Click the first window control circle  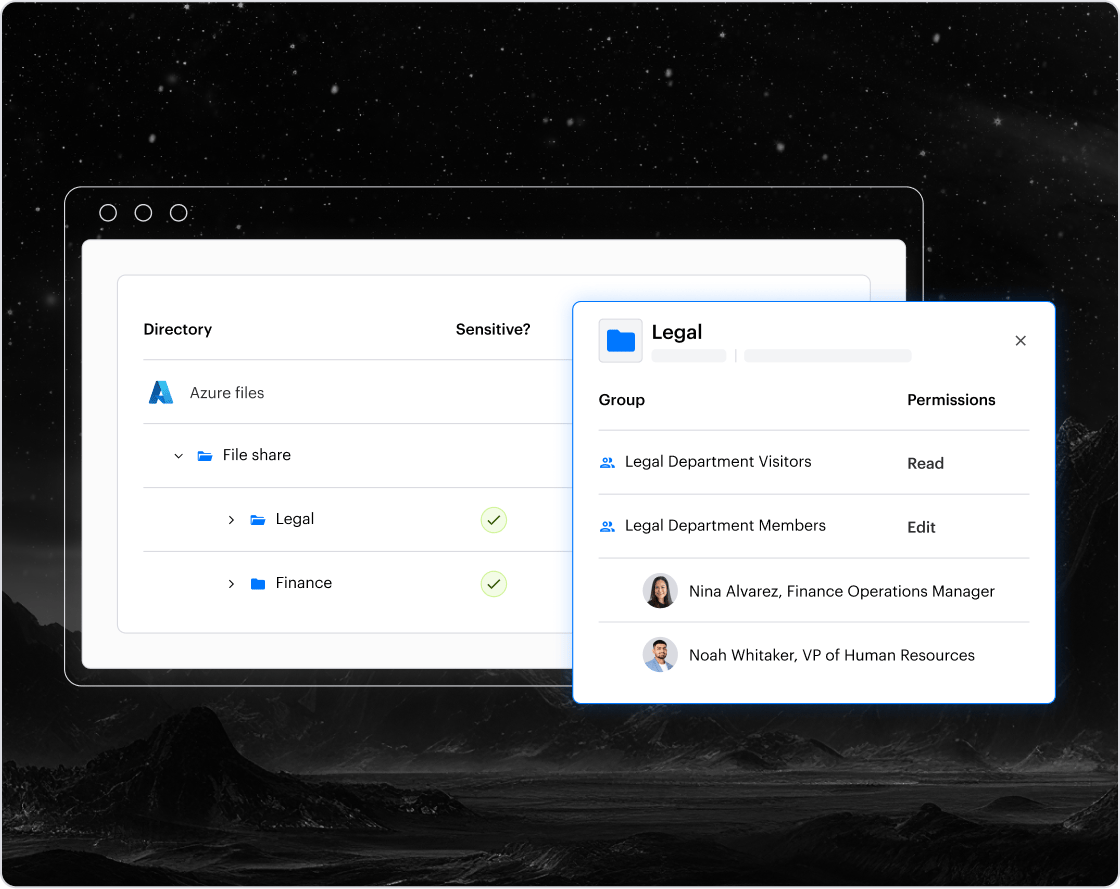pyautogui.click(x=108, y=213)
